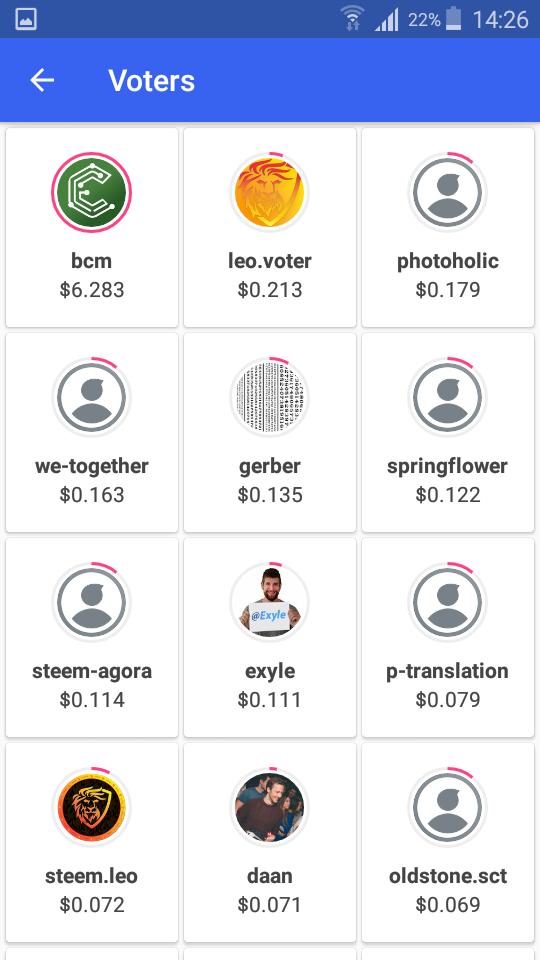
Task: Select photoholic's default profile avatar
Action: click(448, 192)
